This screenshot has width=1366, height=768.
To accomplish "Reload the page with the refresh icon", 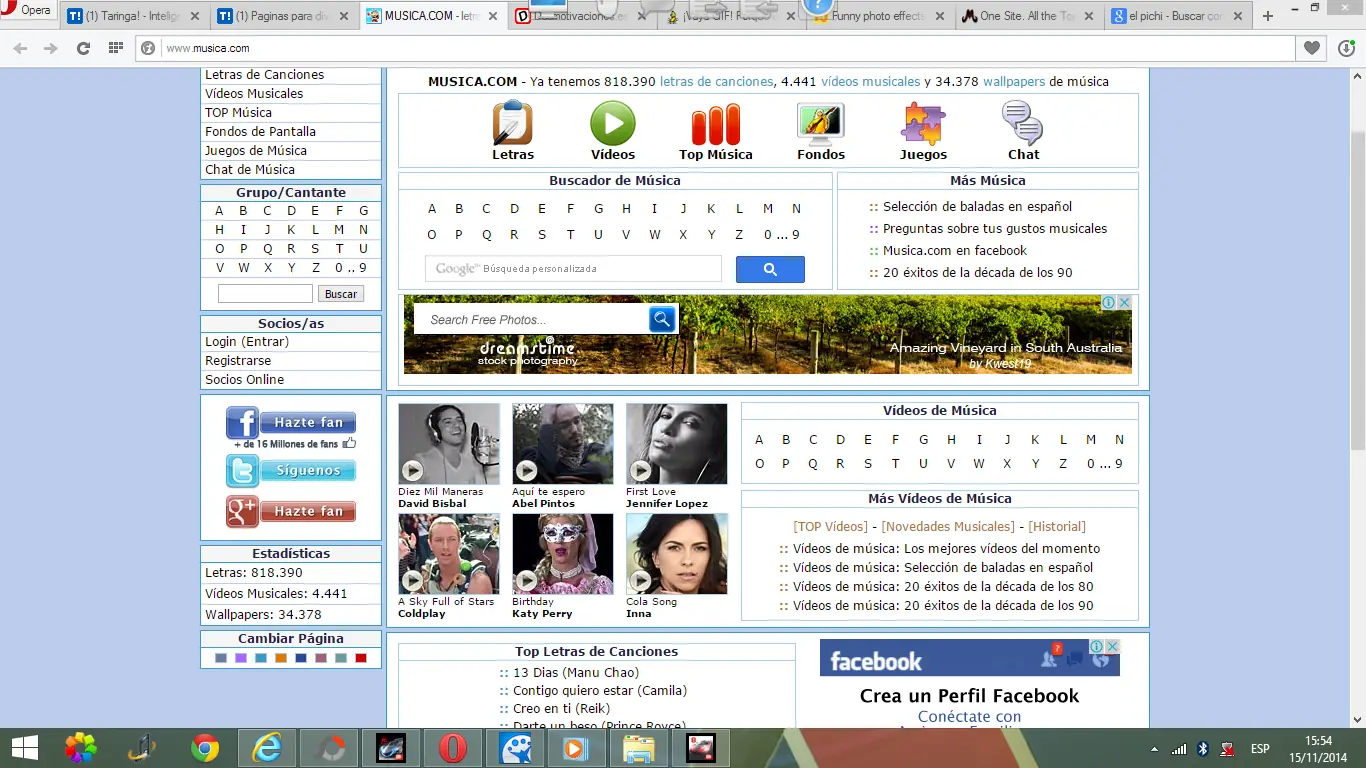I will click(x=83, y=48).
